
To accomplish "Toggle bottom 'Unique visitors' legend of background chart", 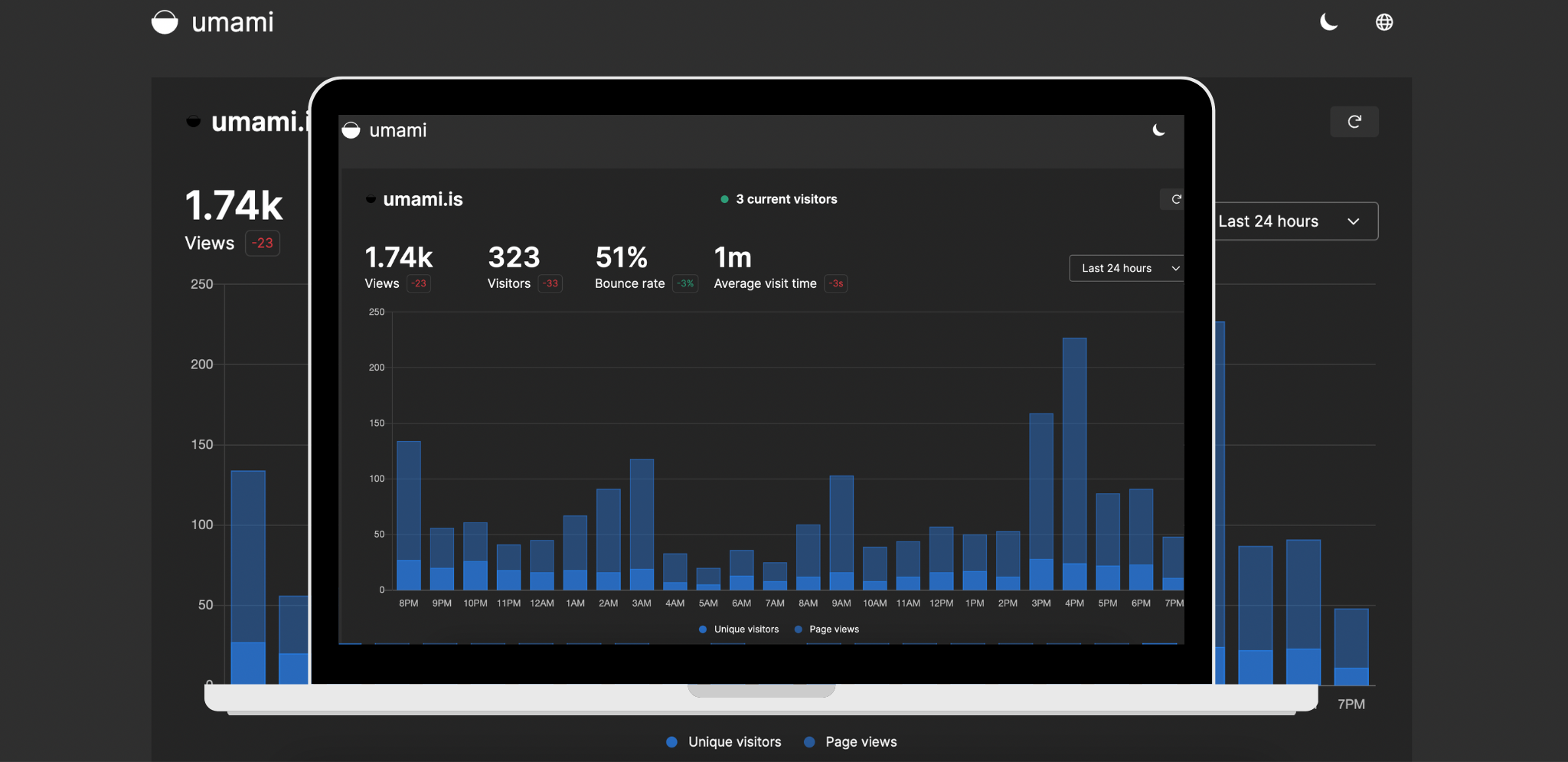I will click(x=724, y=742).
